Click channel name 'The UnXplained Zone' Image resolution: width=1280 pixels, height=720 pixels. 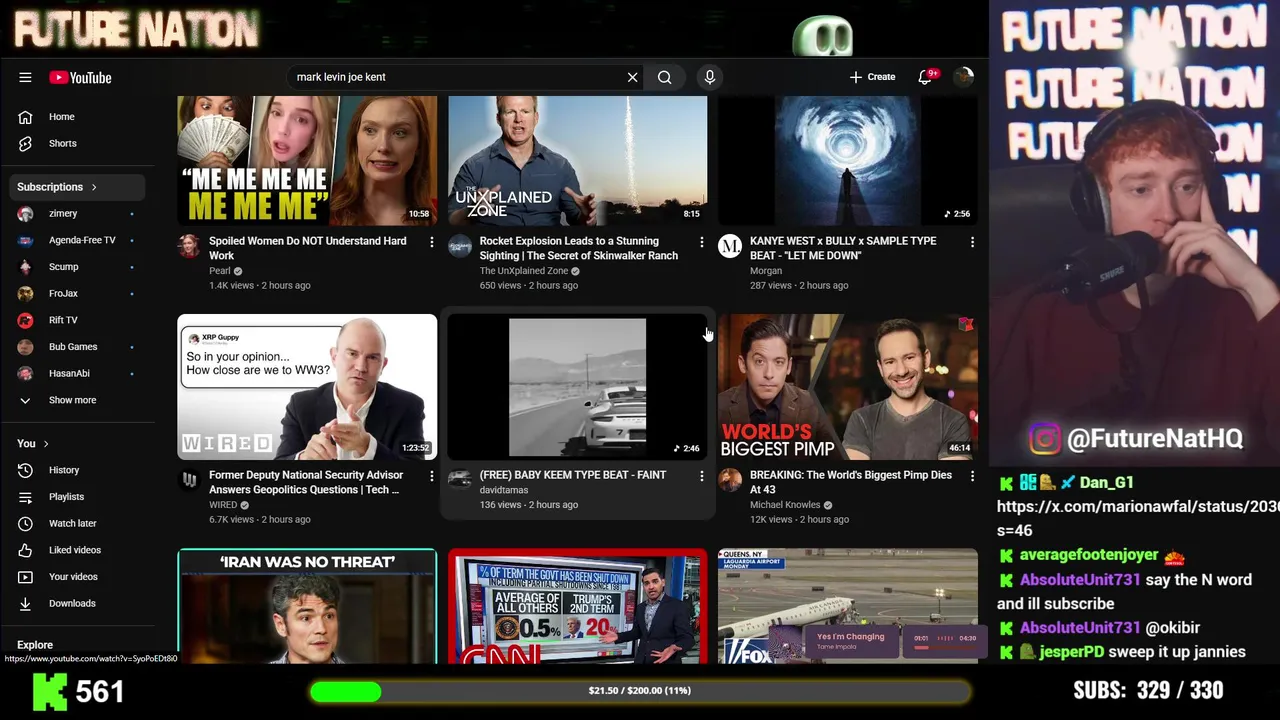click(523, 271)
